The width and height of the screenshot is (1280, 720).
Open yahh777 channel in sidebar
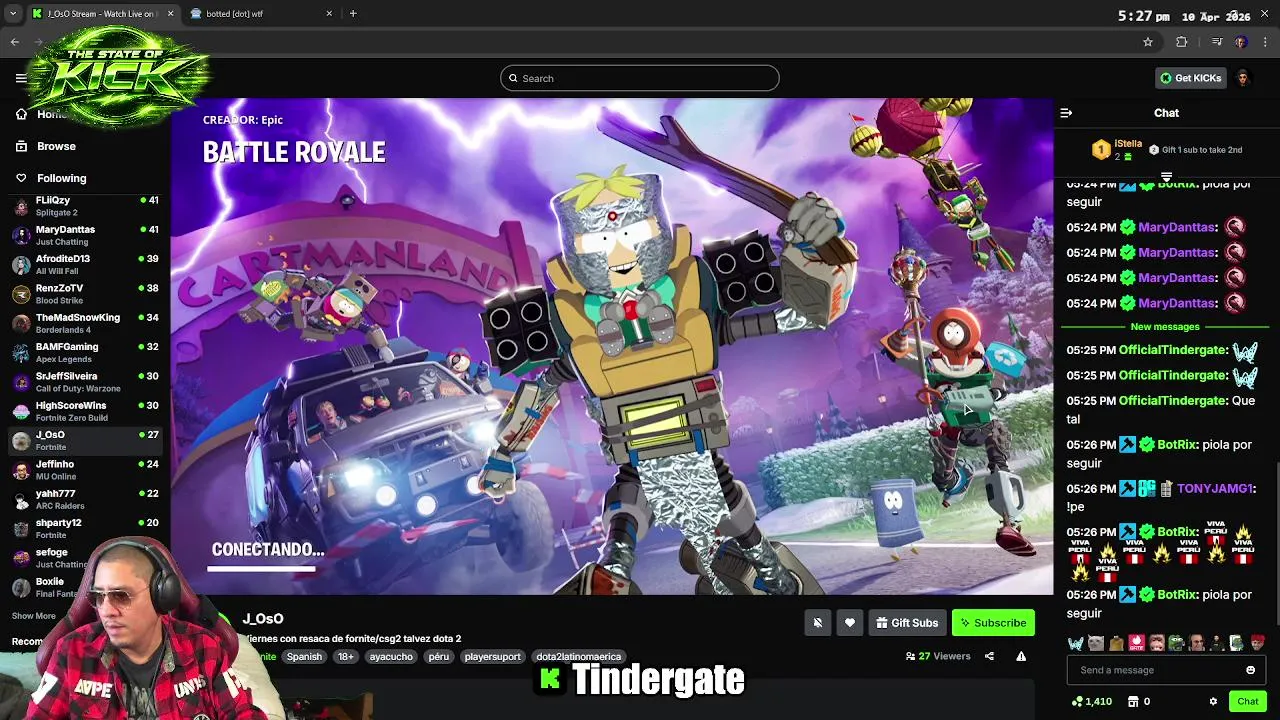[x=85, y=499]
